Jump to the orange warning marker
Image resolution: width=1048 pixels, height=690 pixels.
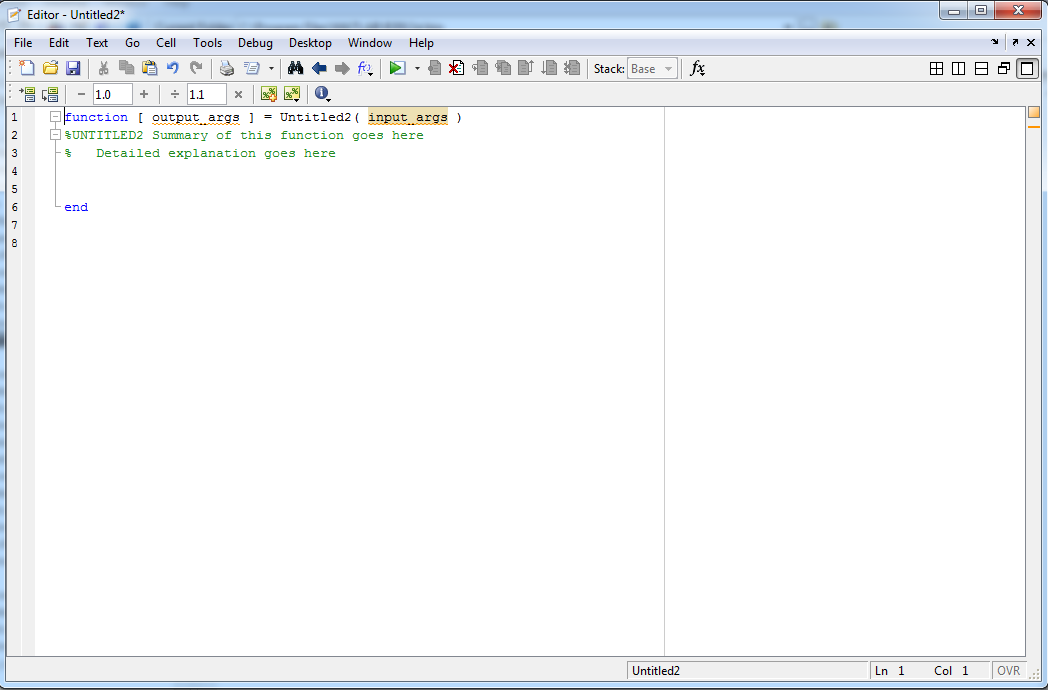point(1033,126)
